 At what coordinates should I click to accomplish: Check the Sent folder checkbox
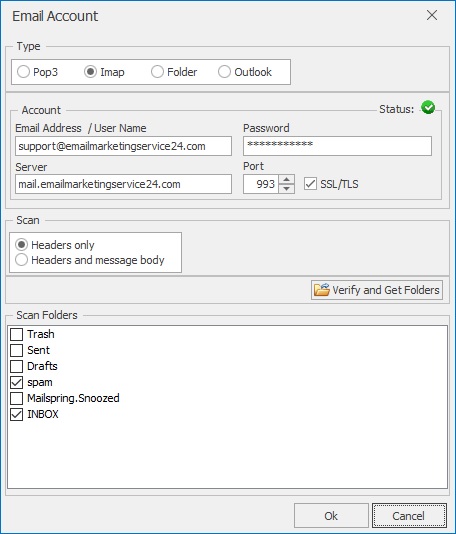pos(16,350)
